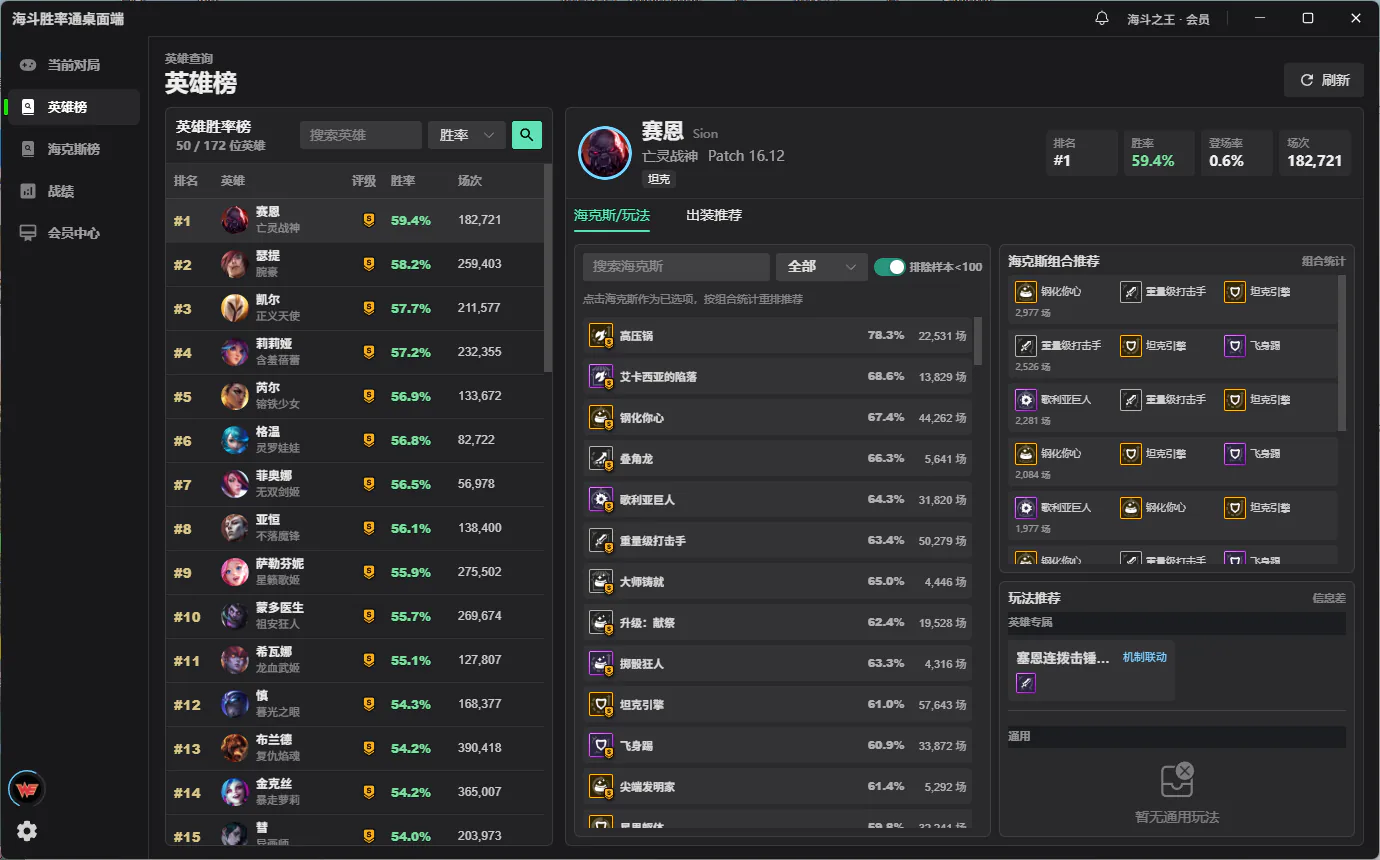Viewport: 1380px width, 860px height.
Task: Focus the 搜索英雄 input field
Action: pos(361,135)
